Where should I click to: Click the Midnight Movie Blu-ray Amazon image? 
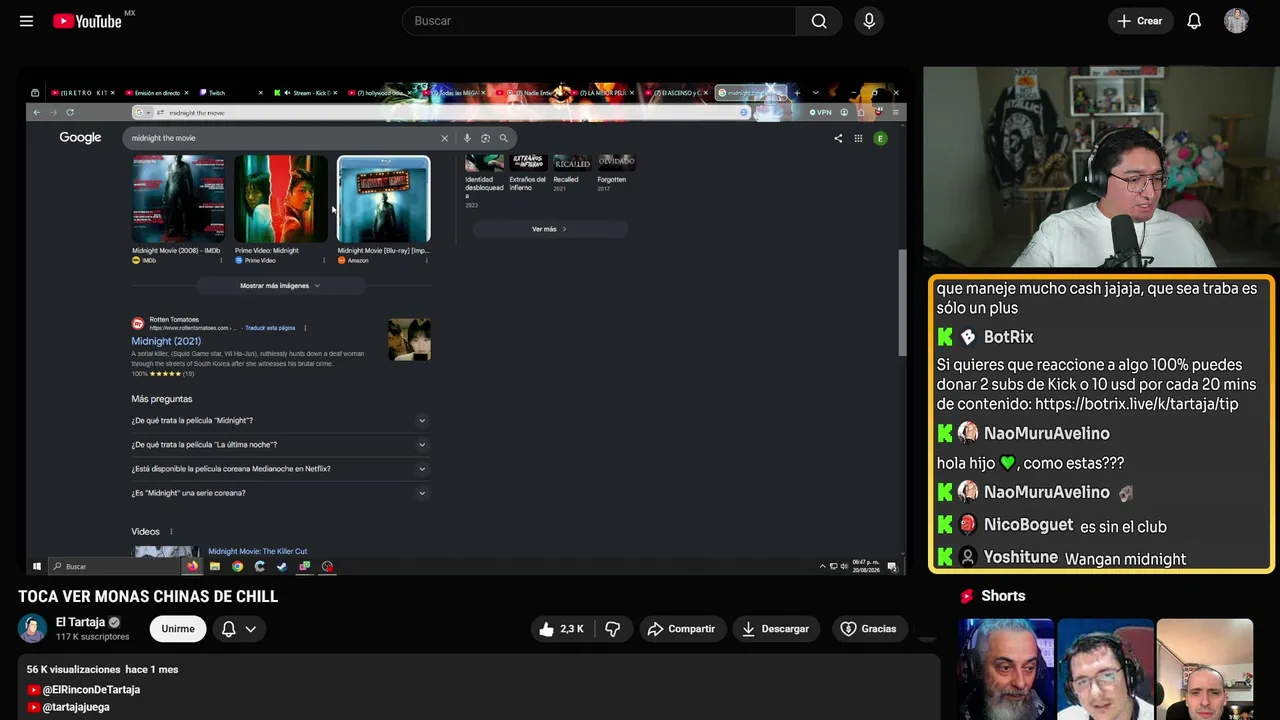[384, 198]
